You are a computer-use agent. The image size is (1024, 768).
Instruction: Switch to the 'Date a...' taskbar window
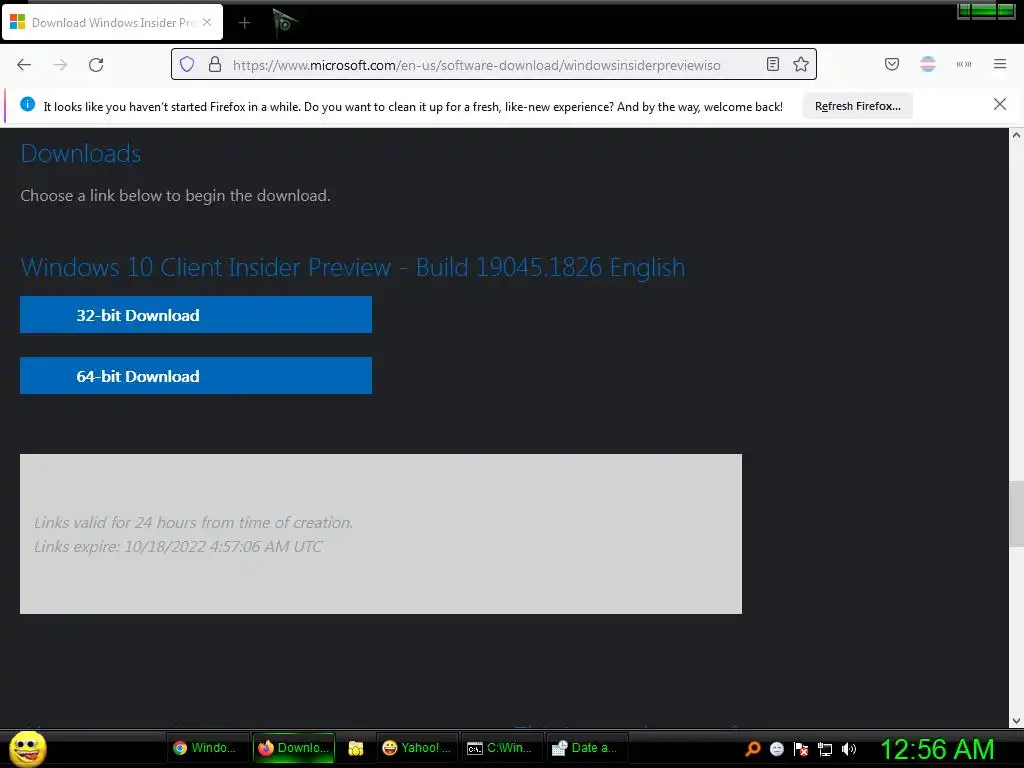588,748
